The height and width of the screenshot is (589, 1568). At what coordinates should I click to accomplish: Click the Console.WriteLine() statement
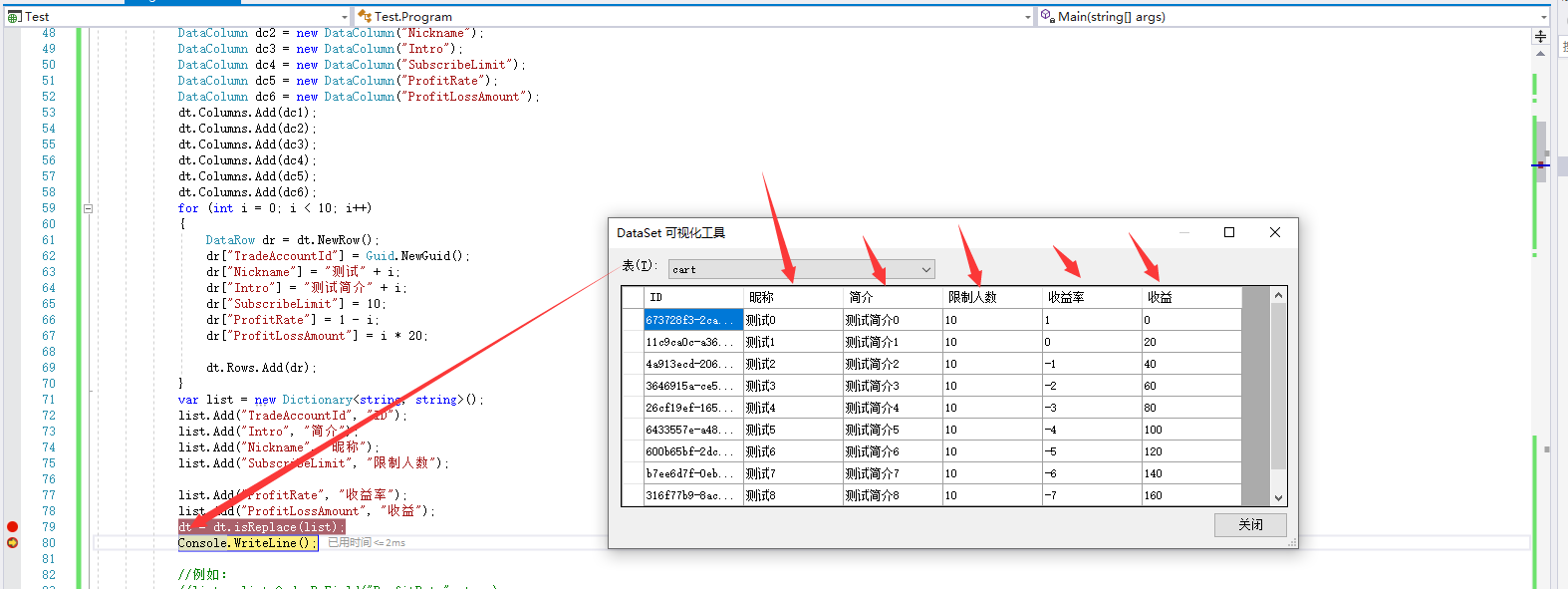[247, 542]
